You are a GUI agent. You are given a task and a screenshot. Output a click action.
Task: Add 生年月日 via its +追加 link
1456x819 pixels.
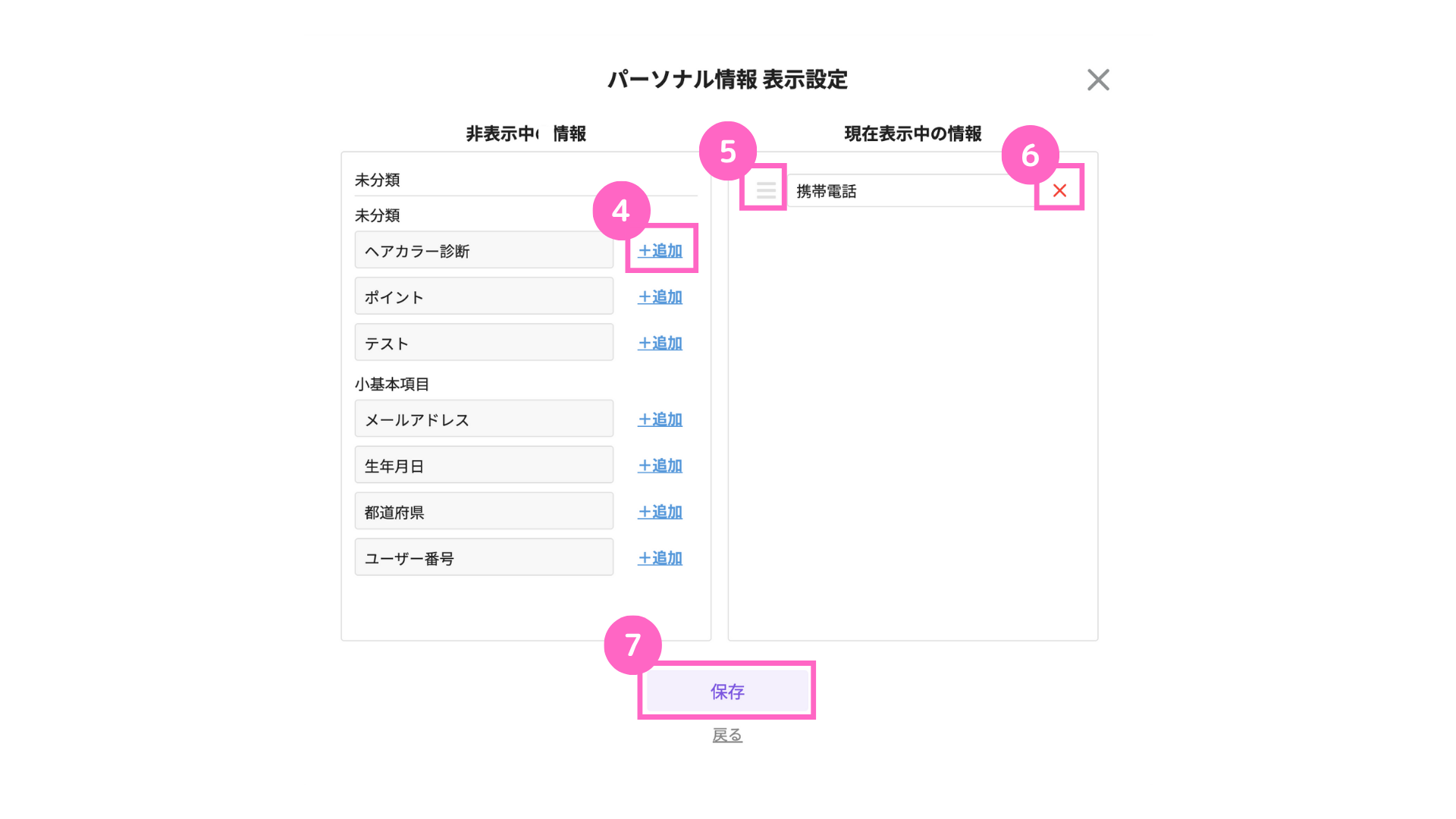click(x=660, y=466)
